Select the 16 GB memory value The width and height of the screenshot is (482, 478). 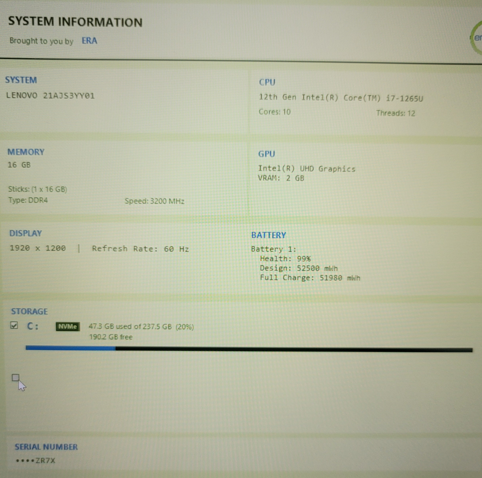click(19, 165)
